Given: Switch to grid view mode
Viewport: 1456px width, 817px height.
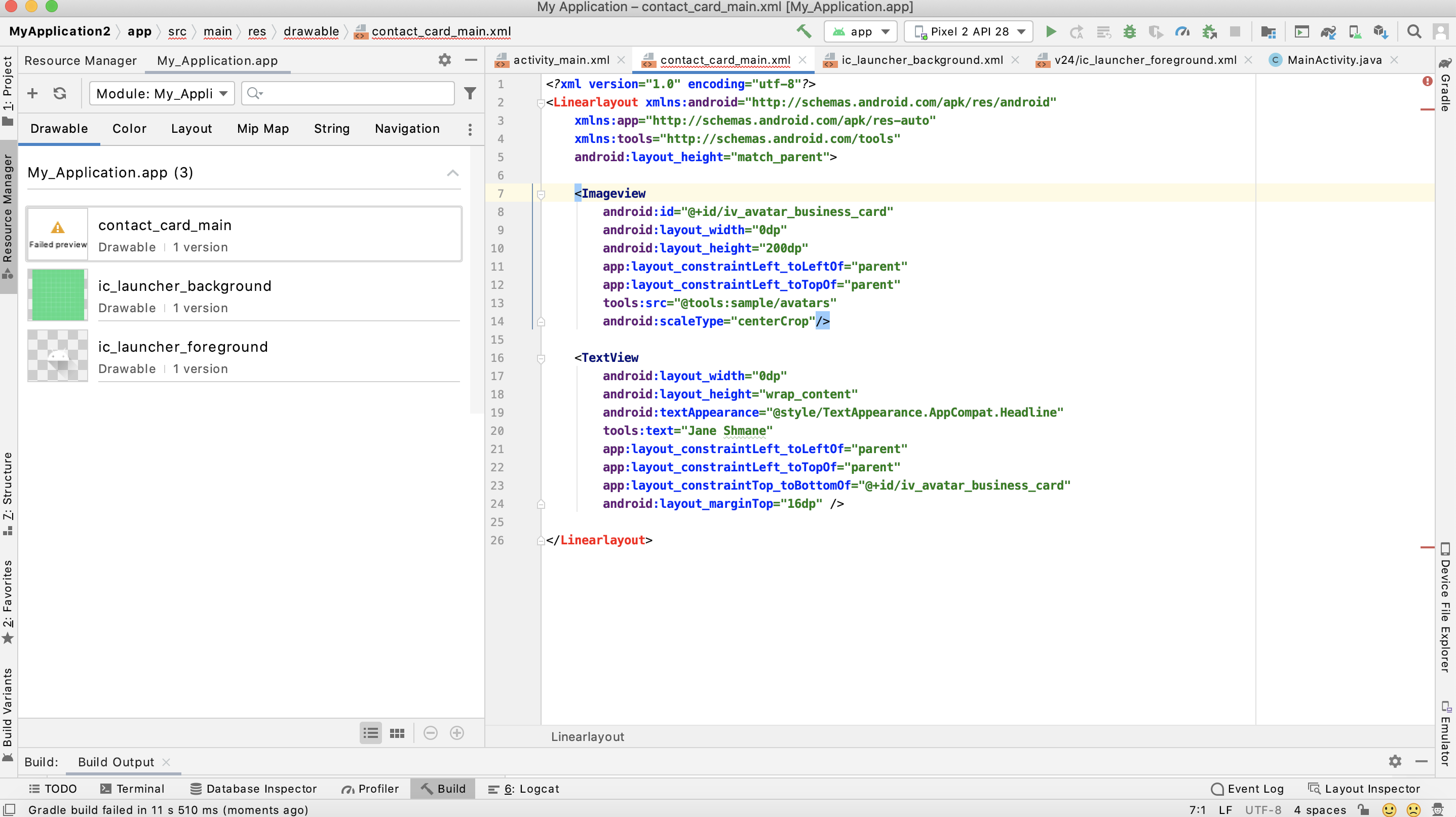Looking at the screenshot, I should [x=397, y=733].
